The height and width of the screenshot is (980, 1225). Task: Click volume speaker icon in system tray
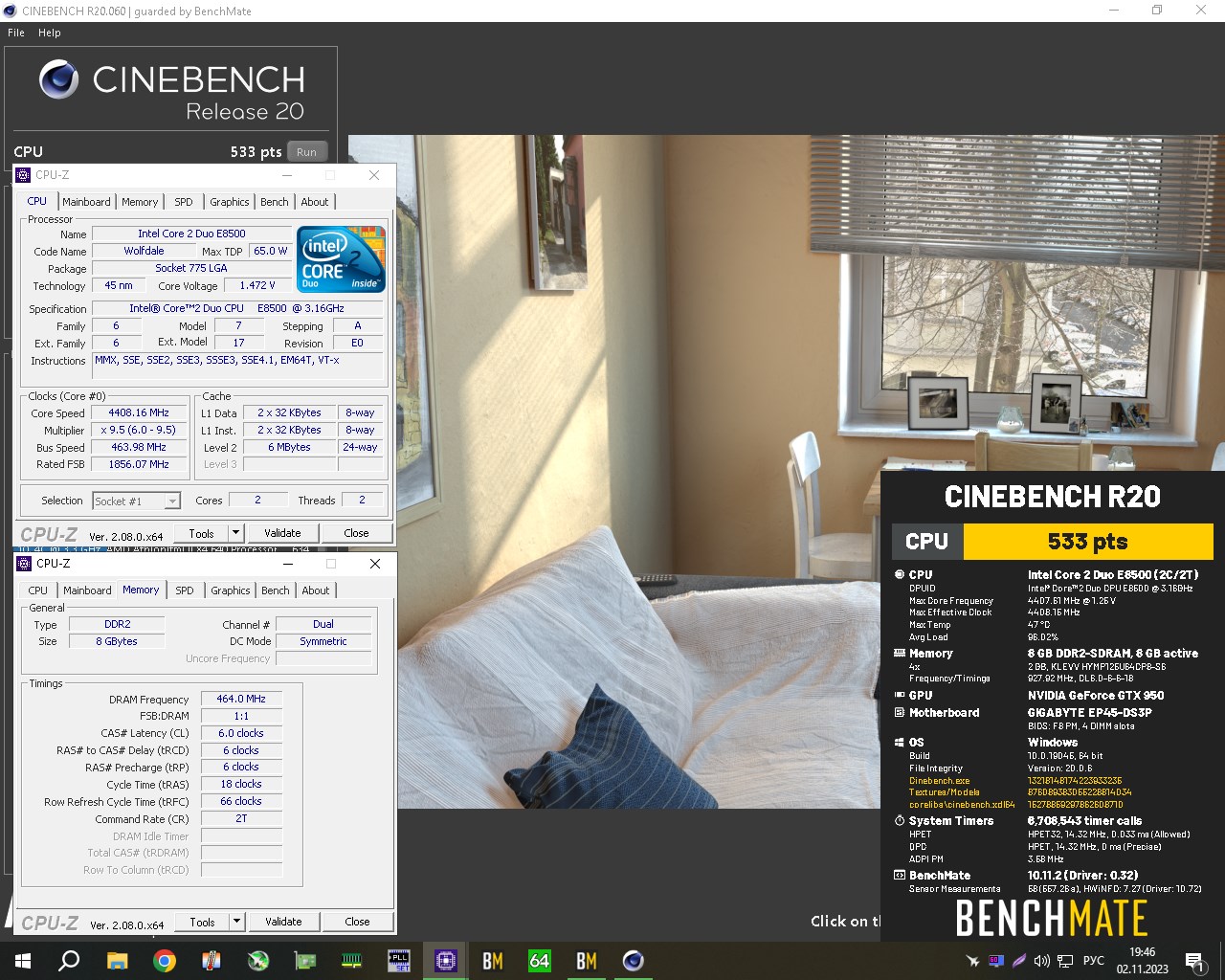1042,961
